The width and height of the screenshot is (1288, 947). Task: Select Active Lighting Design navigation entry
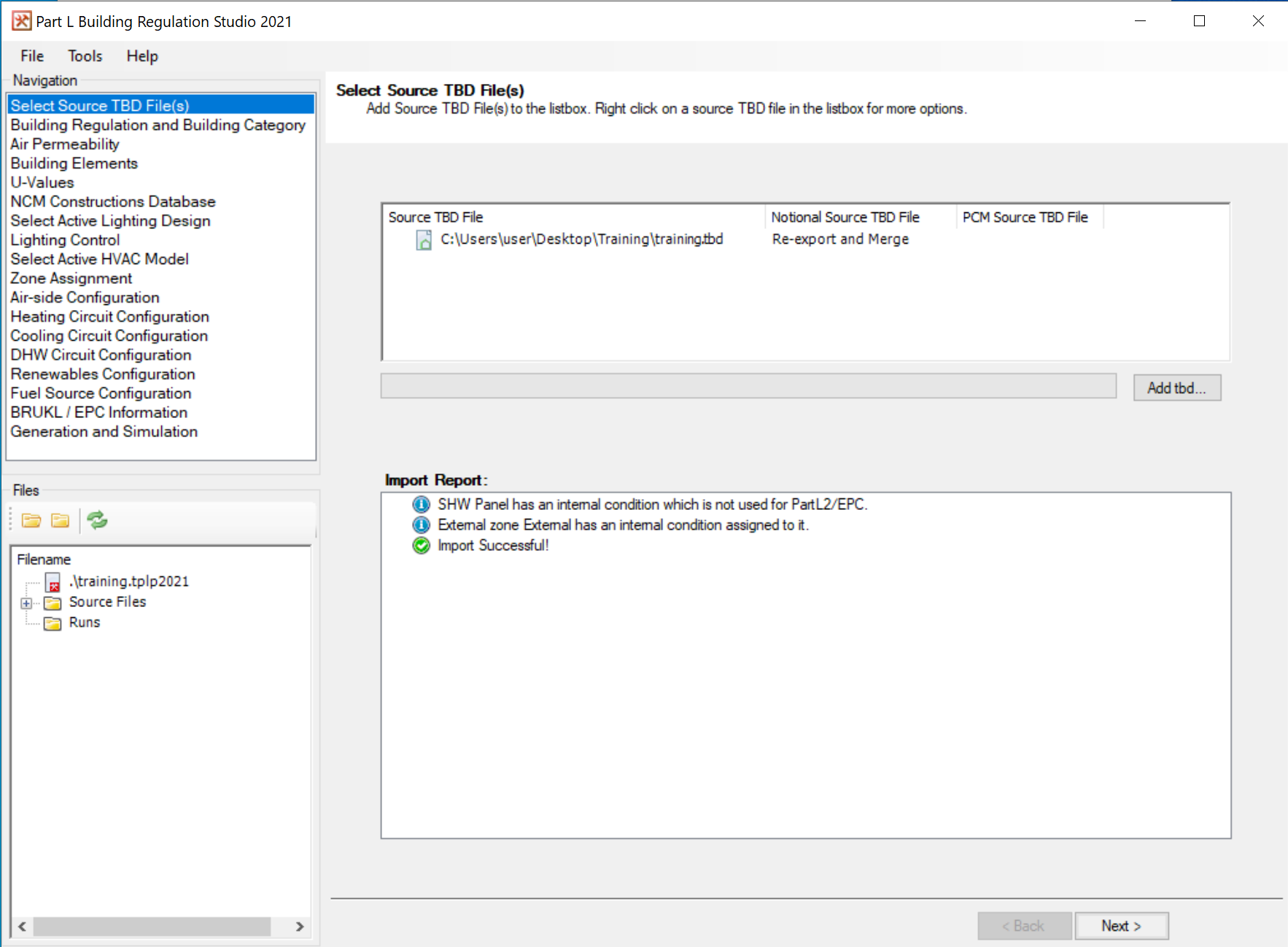click(111, 220)
